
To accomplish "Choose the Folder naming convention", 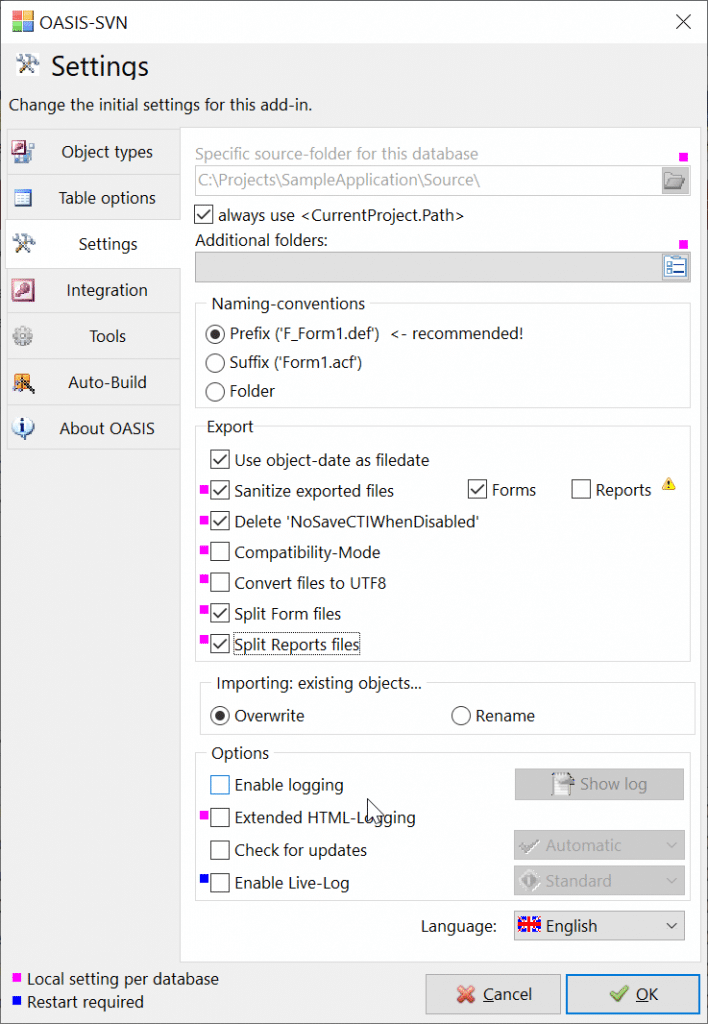I will pos(214,391).
